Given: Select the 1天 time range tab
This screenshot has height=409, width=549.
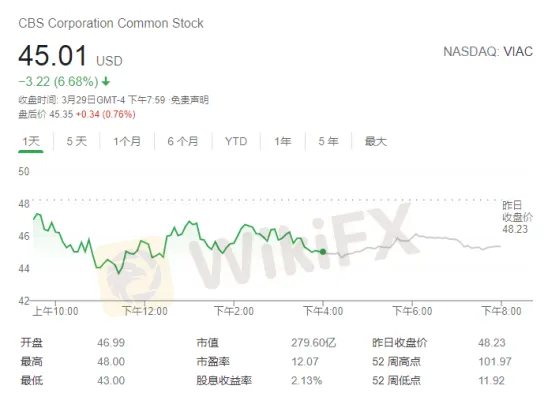Looking at the screenshot, I should coord(31,141).
